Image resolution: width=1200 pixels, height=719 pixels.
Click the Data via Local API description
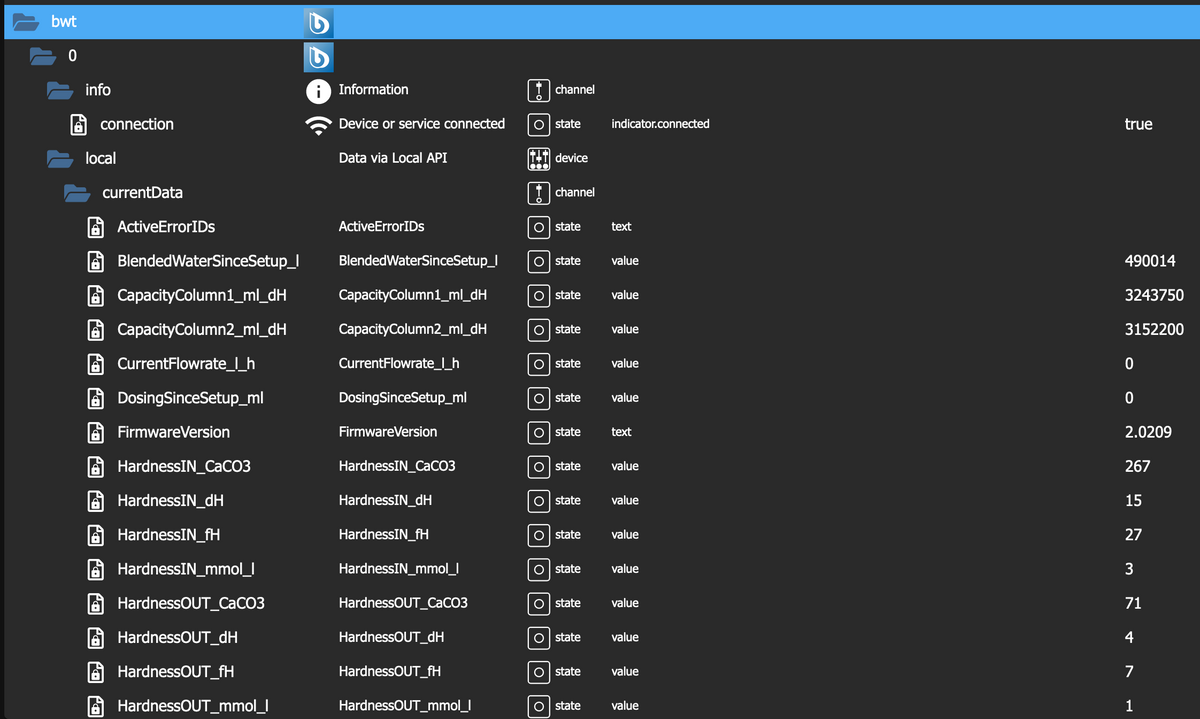pos(392,158)
